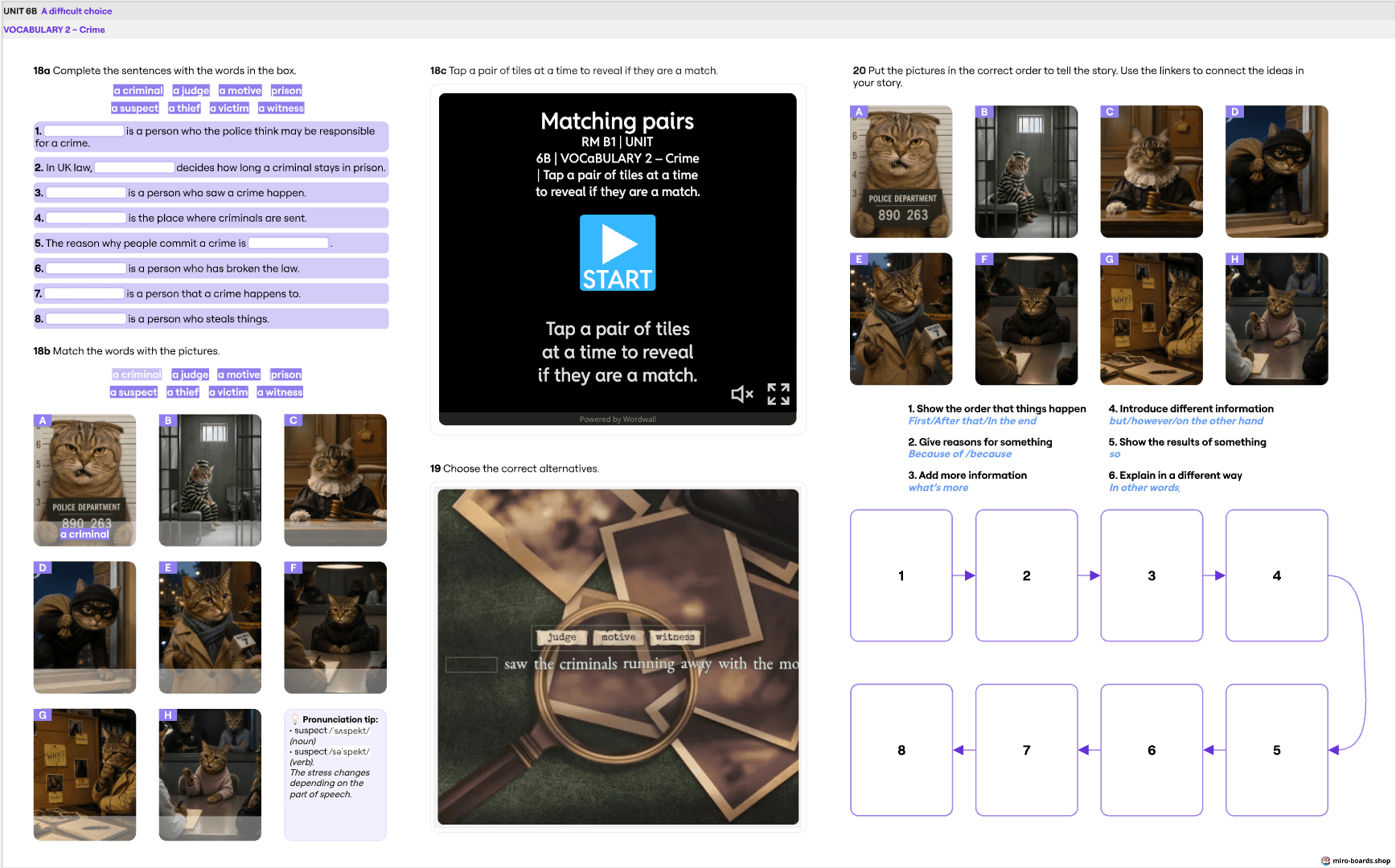This screenshot has width=1396, height=868.
Task: Choose 'witness' option in exercise 19
Action: point(675,637)
